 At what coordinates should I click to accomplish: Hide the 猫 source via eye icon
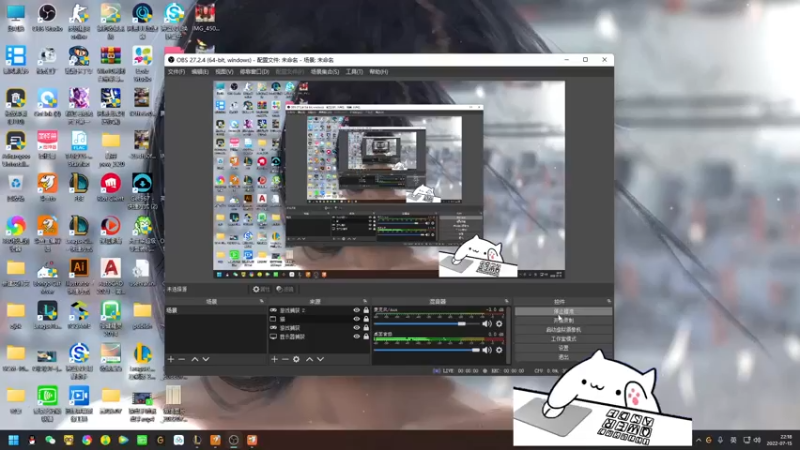pos(357,319)
